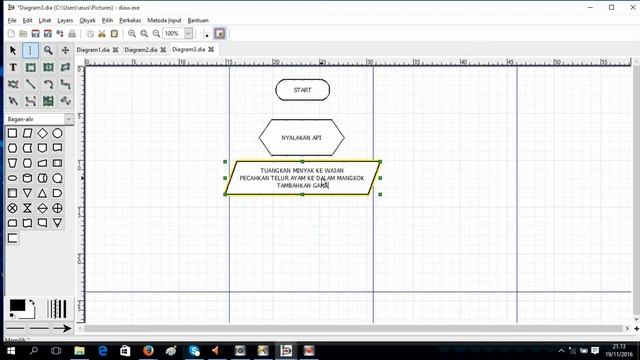
Task: Click the zoom percentage input field
Action: coord(173,33)
